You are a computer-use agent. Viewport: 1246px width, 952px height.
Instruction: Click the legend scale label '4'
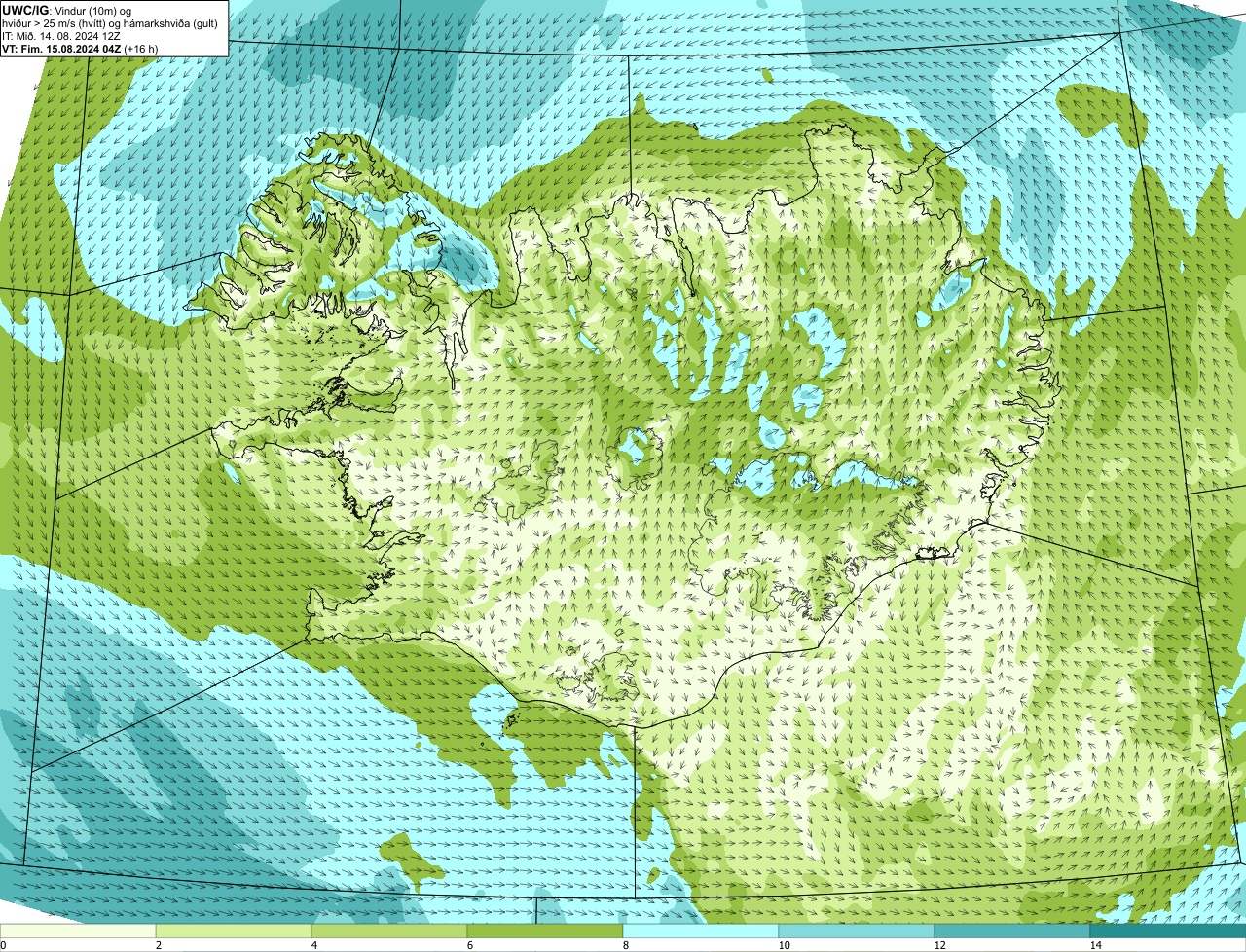tap(313, 945)
